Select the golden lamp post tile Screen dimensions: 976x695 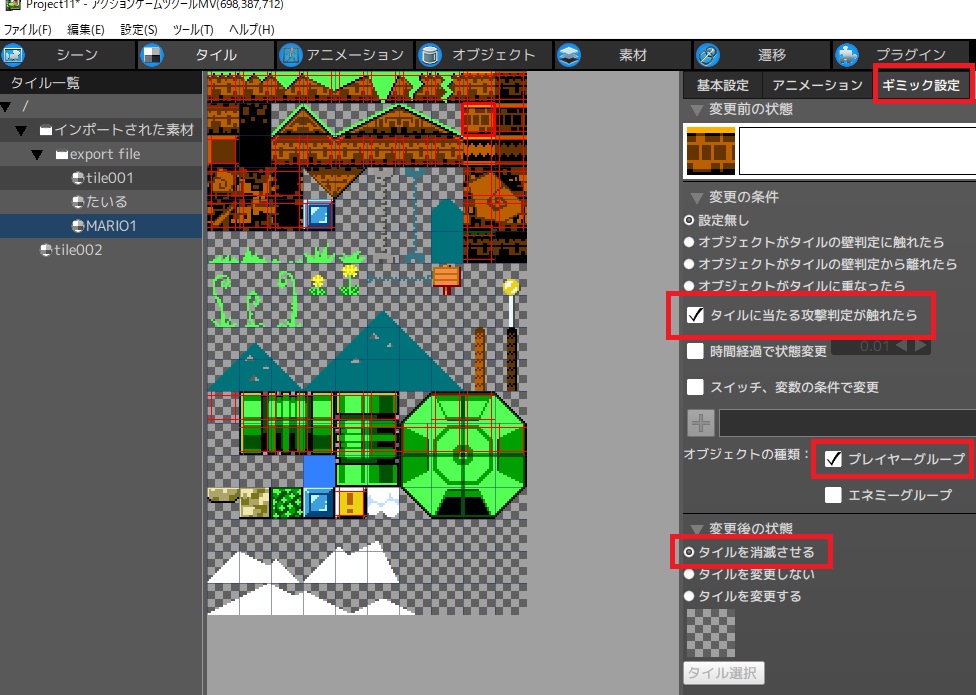[511, 303]
